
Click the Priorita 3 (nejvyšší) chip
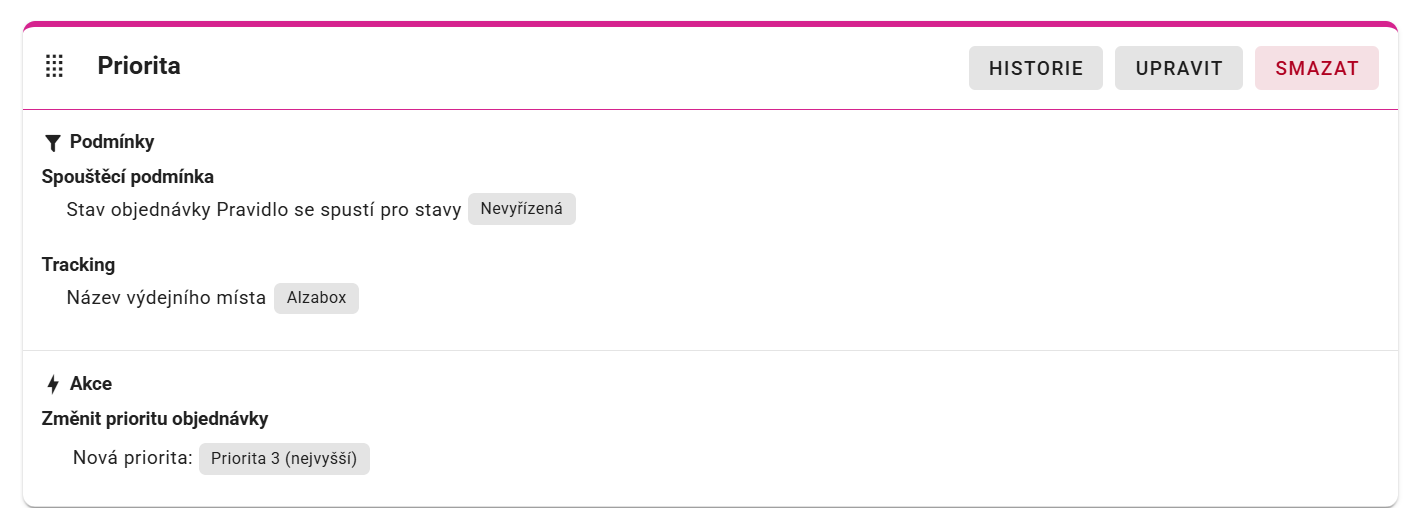click(284, 459)
